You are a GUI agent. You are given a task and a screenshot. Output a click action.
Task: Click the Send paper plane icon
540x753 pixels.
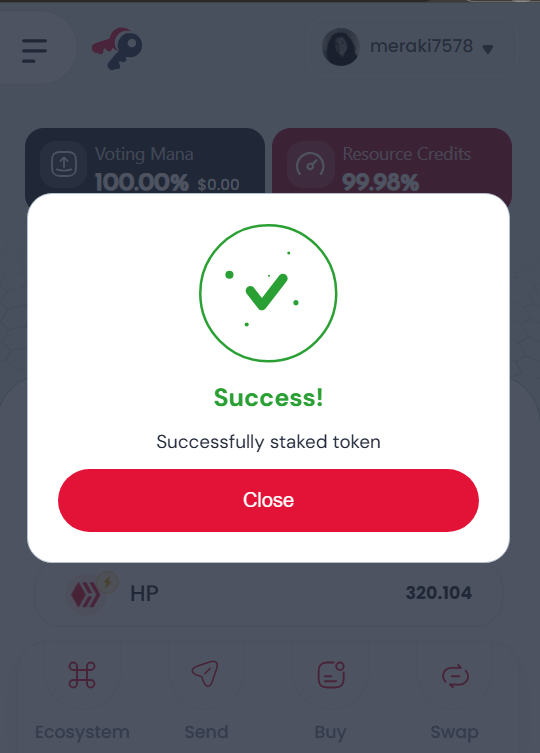[x=206, y=673]
